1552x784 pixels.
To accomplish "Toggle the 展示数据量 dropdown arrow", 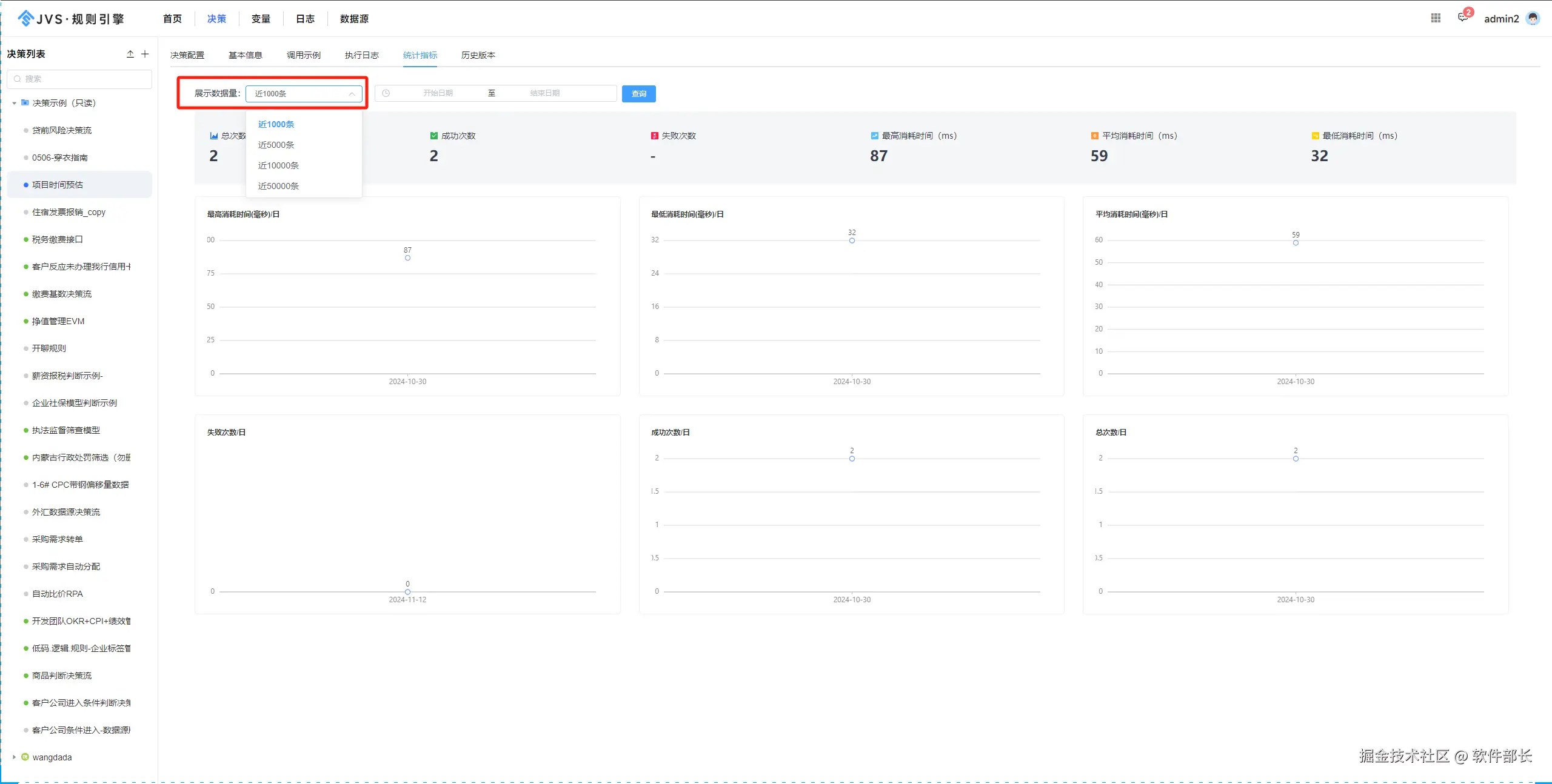I will point(352,94).
